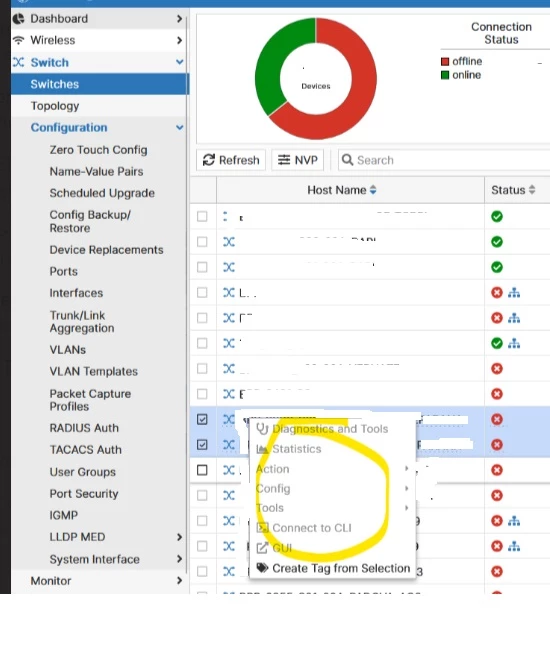Go to the VLAN Templates page

pyautogui.click(x=93, y=372)
